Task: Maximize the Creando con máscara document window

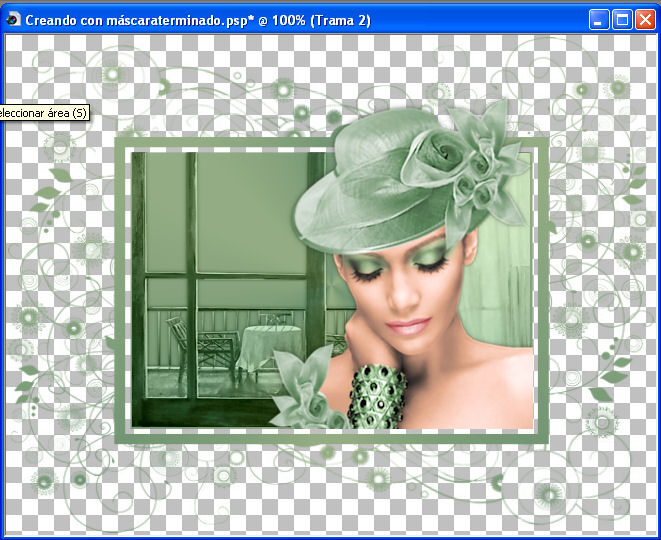Action: pyautogui.click(x=622, y=20)
